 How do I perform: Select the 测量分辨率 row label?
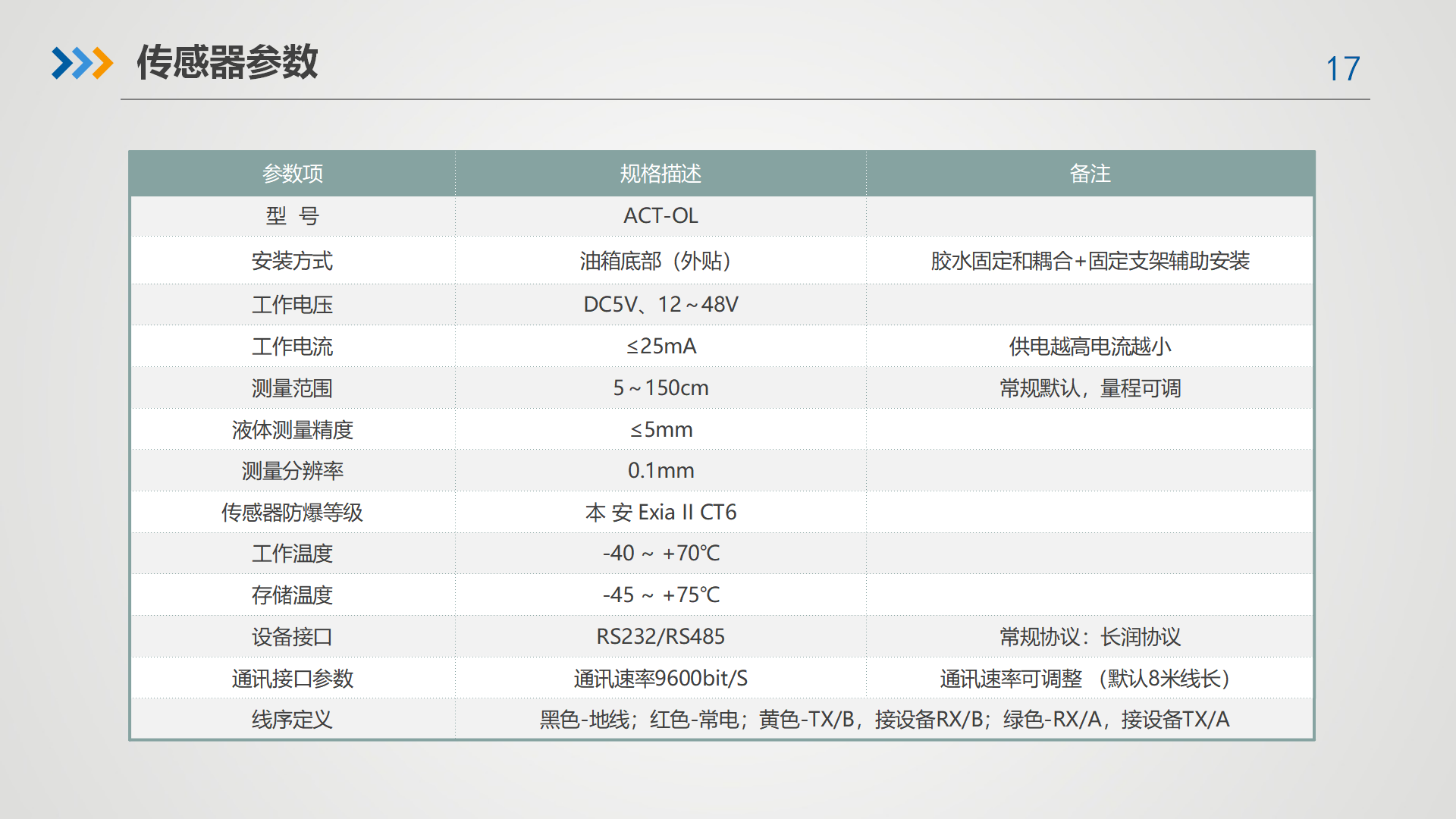click(x=293, y=471)
